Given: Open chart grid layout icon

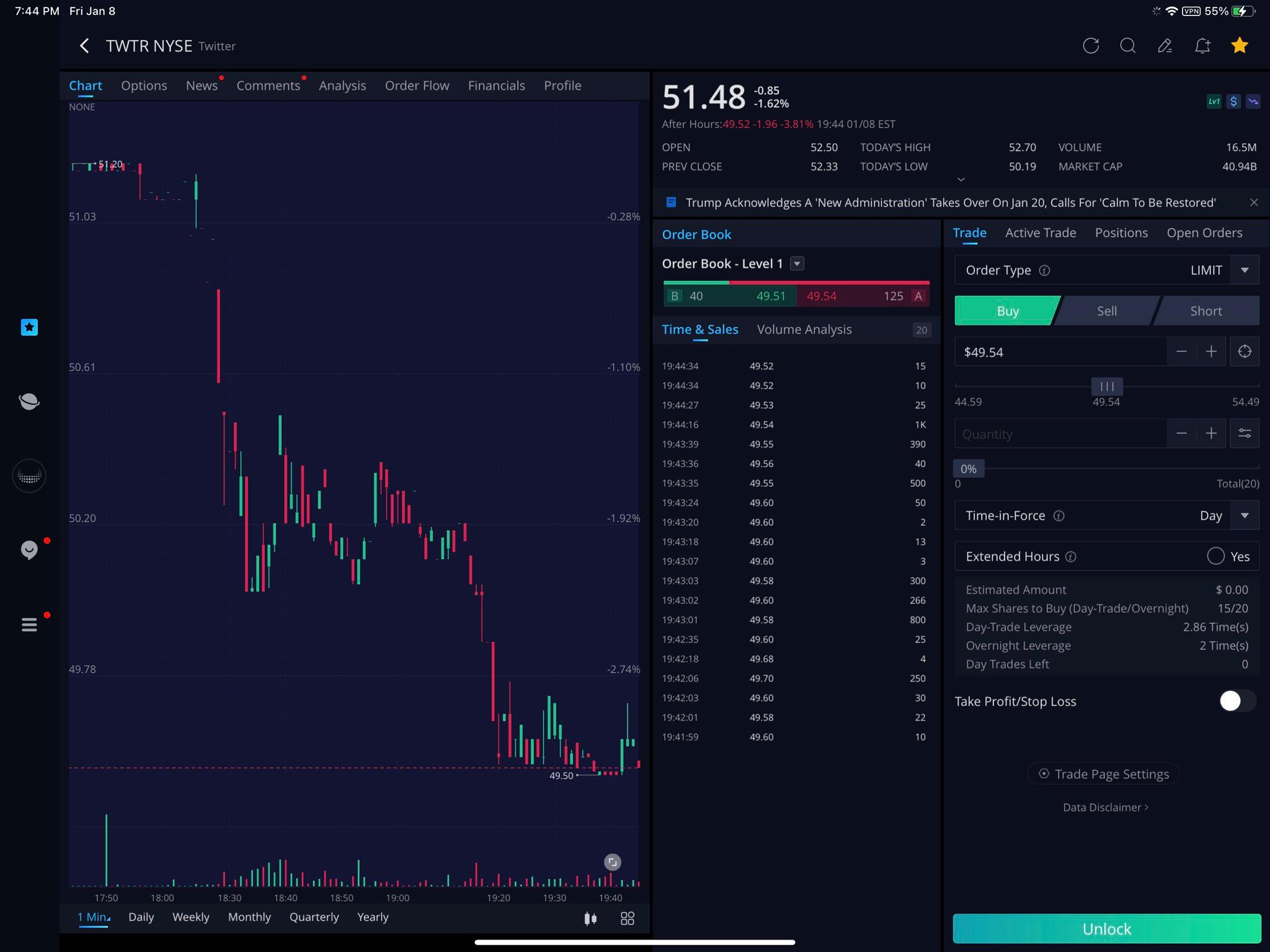Looking at the screenshot, I should (x=628, y=919).
